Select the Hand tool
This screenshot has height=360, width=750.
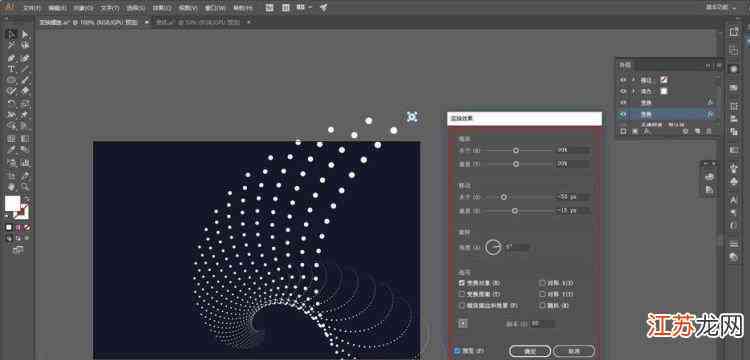pos(11,187)
